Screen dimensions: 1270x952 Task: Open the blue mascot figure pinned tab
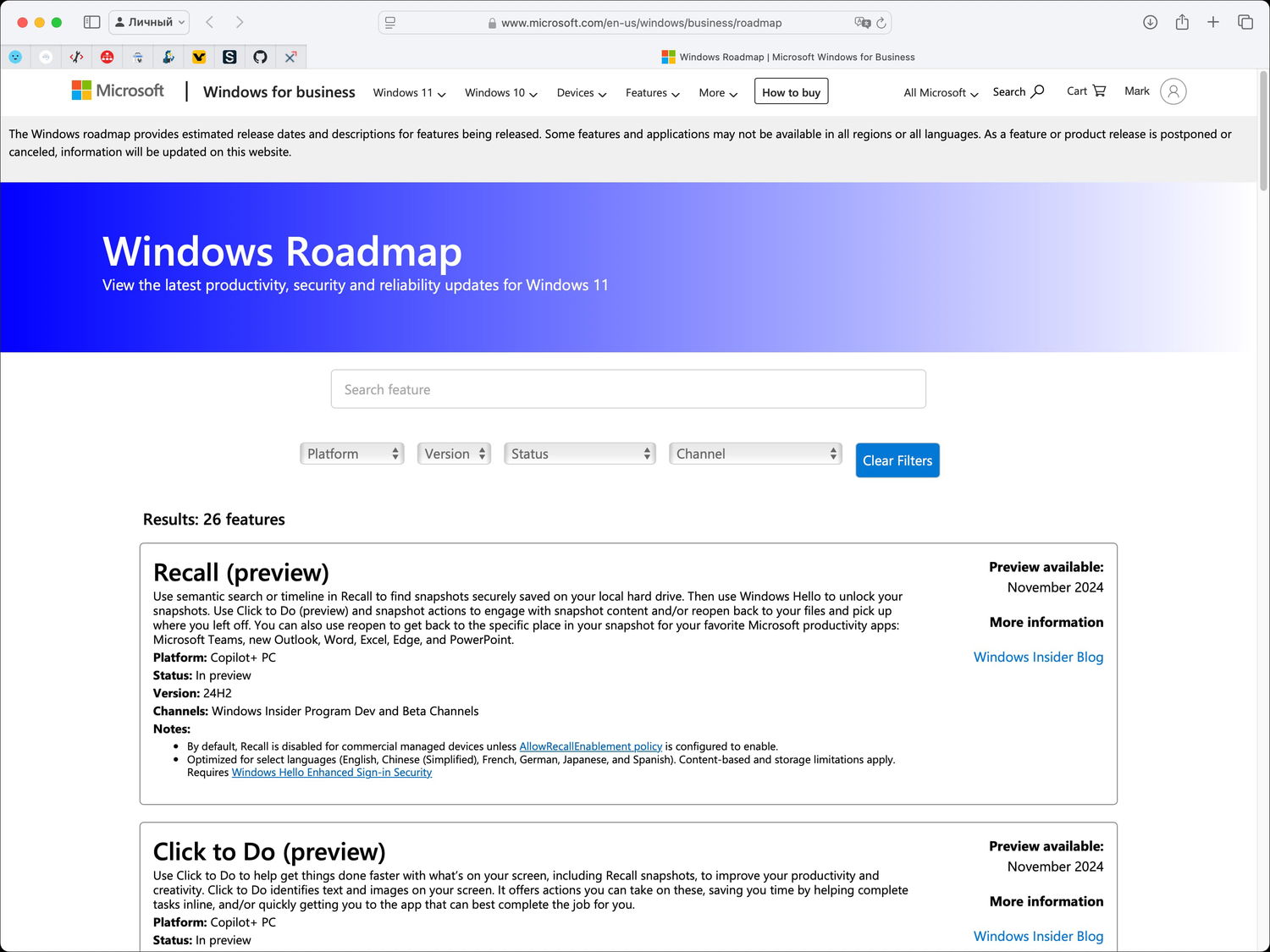pos(168,57)
